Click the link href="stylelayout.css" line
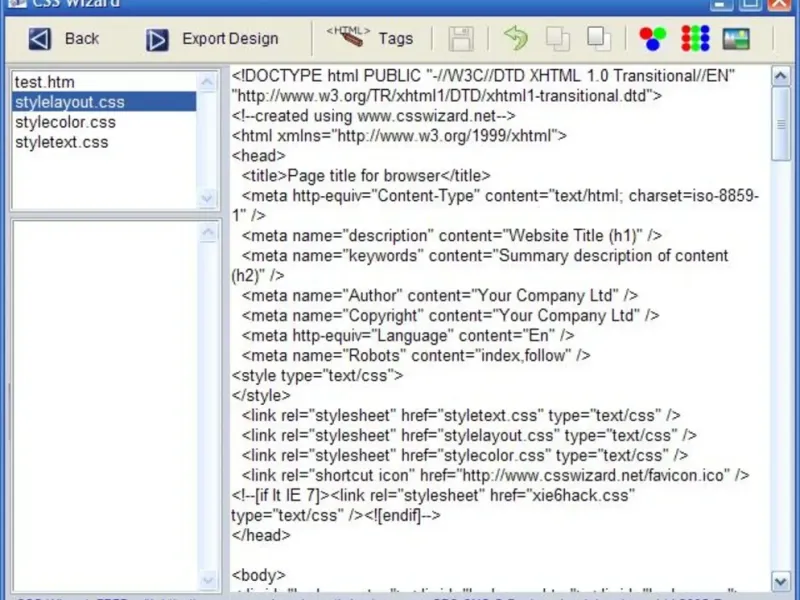Image resolution: width=800 pixels, height=600 pixels. (x=469, y=436)
